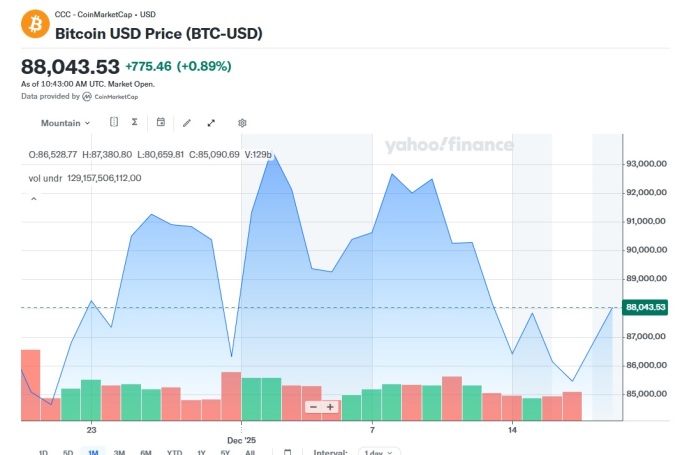Click the events calendar icon in toolbar
The width and height of the screenshot is (680, 455).
point(161,123)
